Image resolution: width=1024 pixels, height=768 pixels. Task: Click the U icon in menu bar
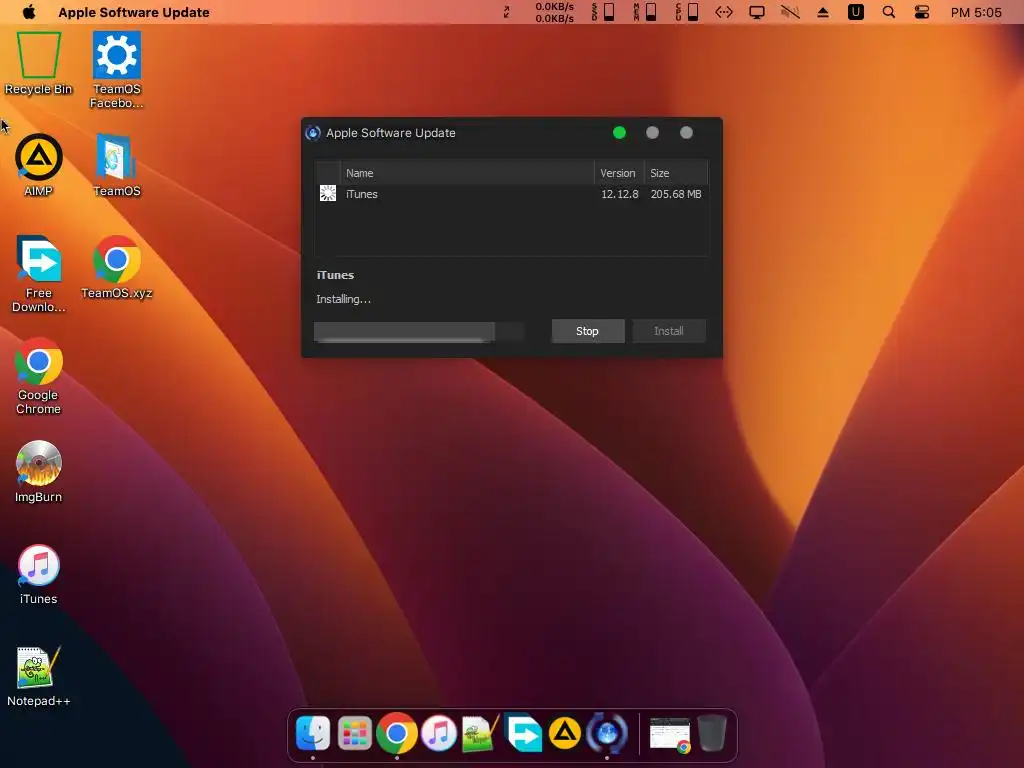pos(856,12)
